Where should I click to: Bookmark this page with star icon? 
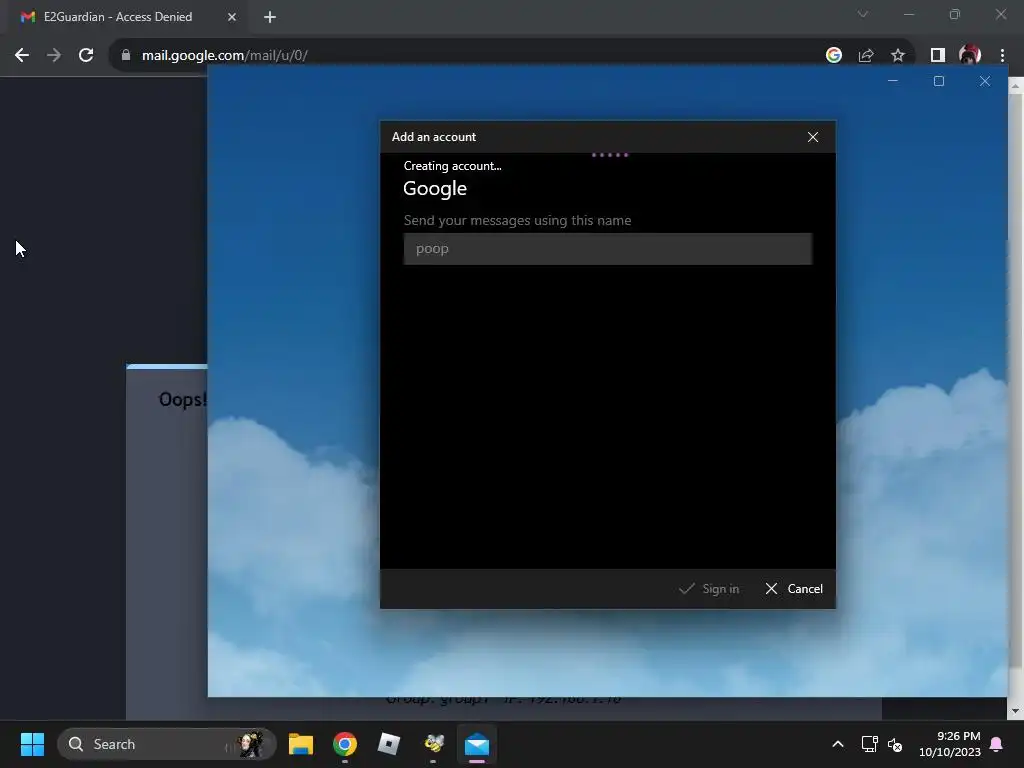click(898, 56)
